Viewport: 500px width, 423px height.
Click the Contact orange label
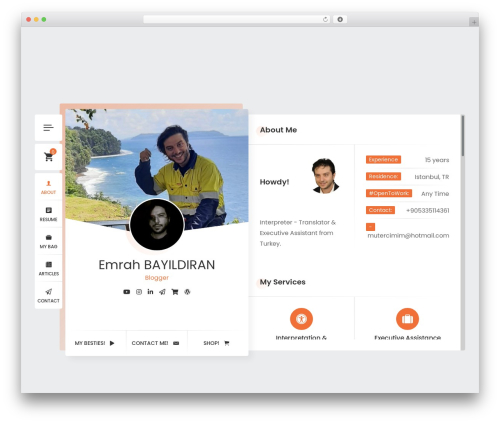pos(380,210)
